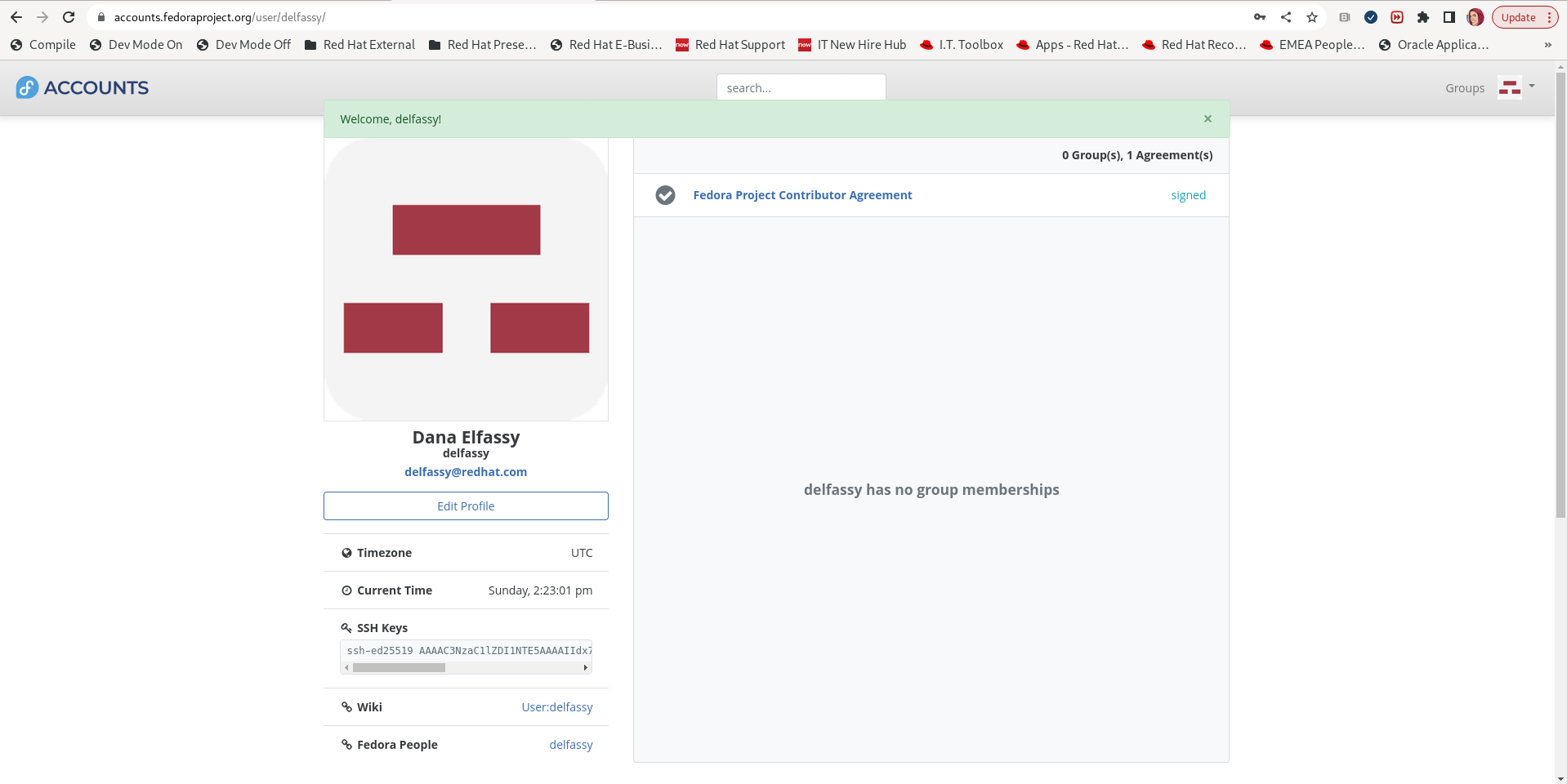Open the Chrome three-dot menu
The height and width of the screenshot is (784, 1567).
[x=1550, y=17]
